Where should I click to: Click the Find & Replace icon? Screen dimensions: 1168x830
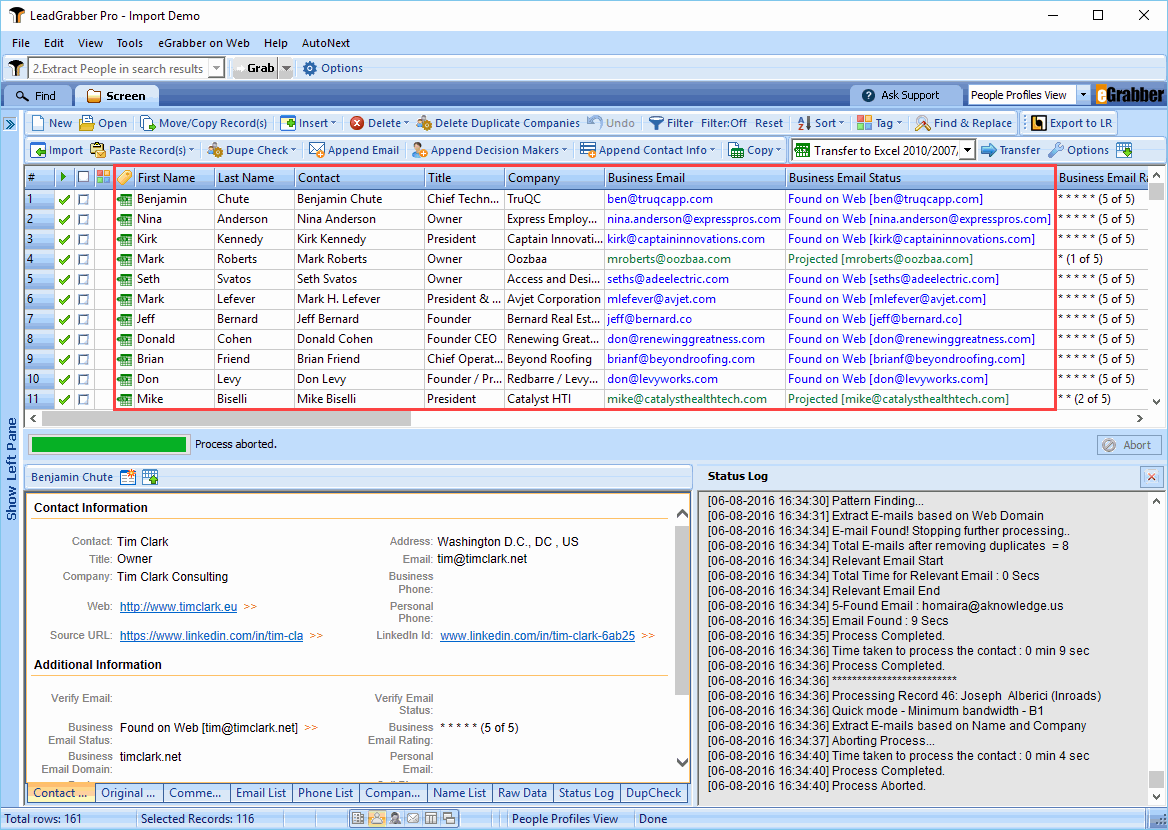click(x=923, y=123)
